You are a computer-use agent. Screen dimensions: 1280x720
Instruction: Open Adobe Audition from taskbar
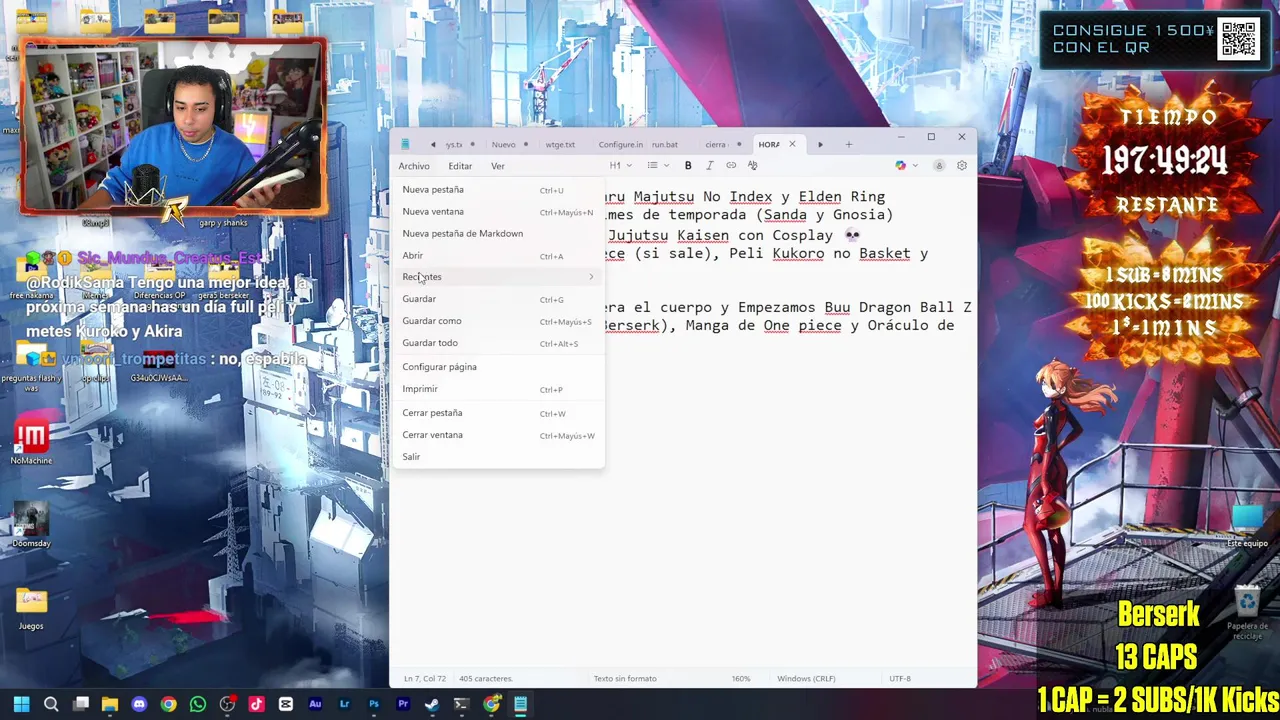pos(315,705)
